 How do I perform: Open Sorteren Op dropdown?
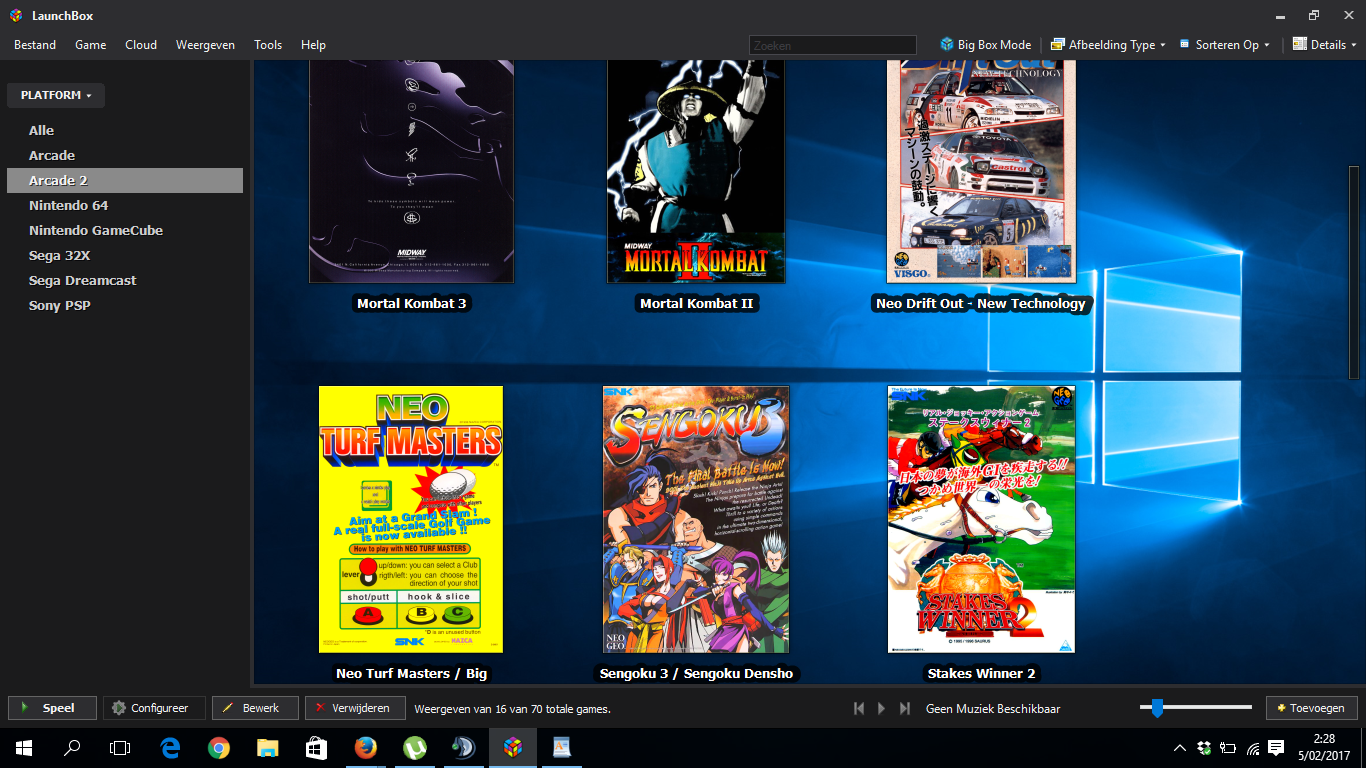tap(1225, 45)
